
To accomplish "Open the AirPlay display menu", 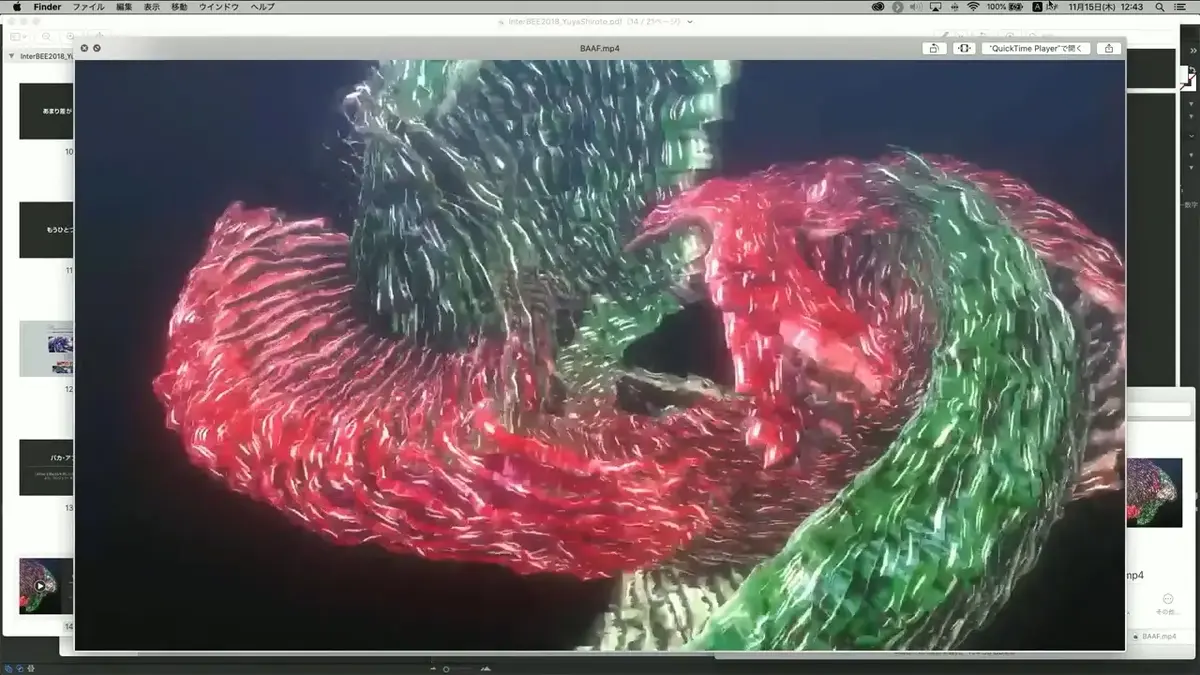I will pyautogui.click(x=935, y=7).
